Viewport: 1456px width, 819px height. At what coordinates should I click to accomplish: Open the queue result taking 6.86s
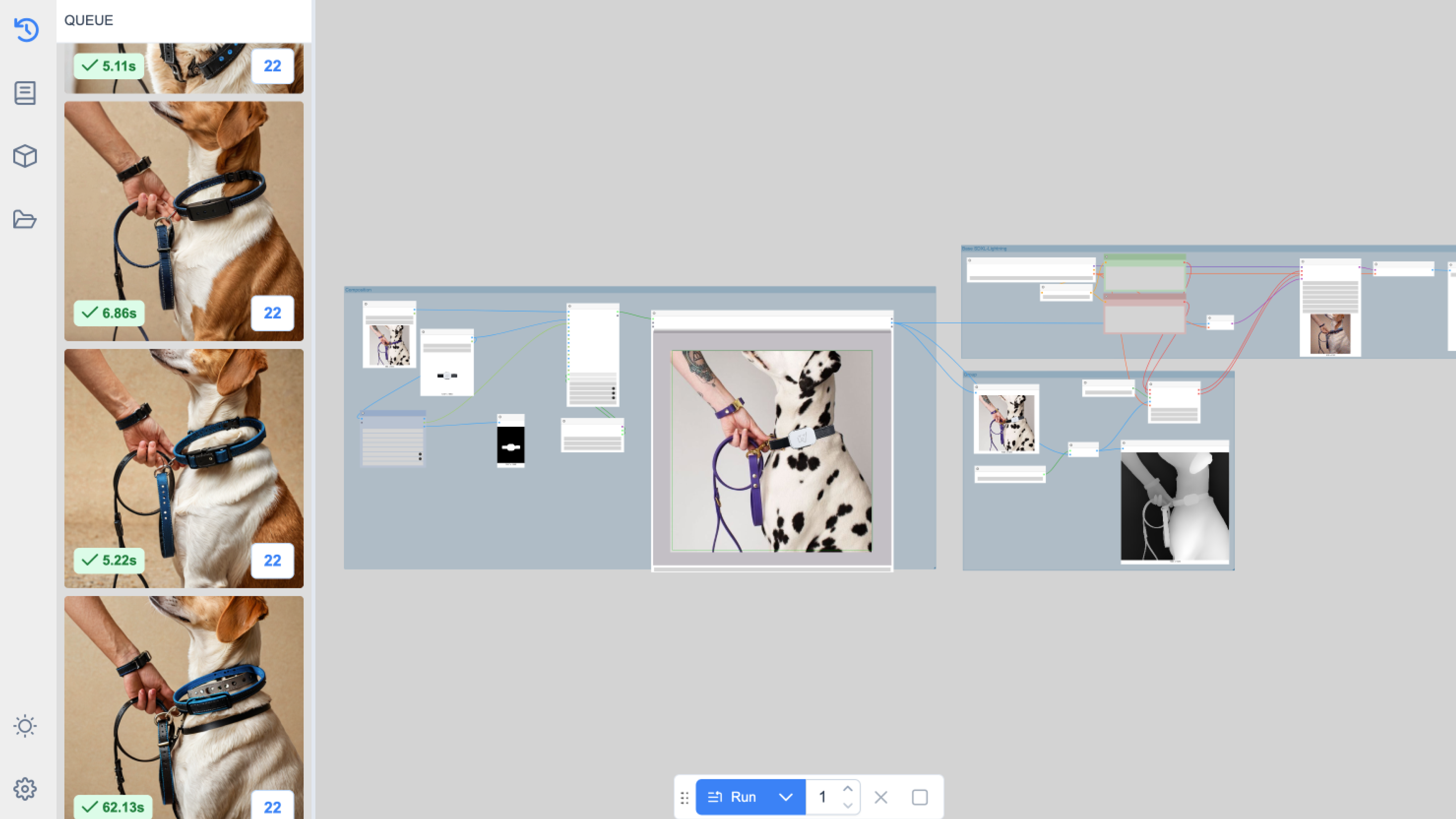184,220
